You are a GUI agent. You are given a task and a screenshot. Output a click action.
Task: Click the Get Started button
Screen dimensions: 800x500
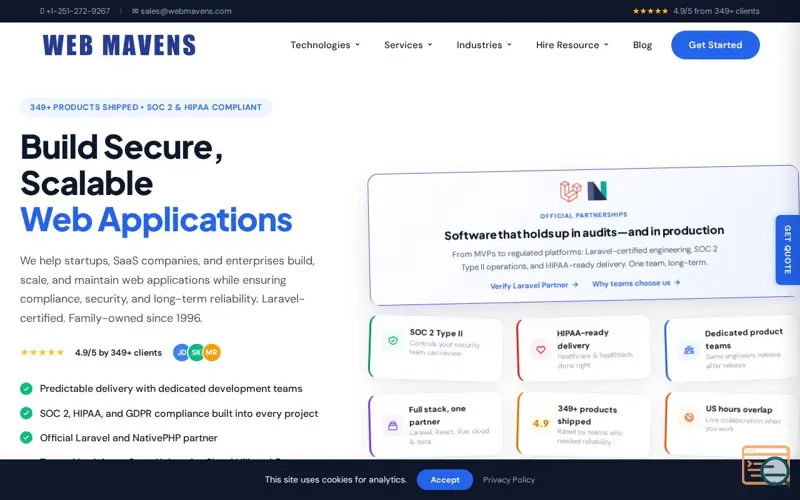point(715,45)
